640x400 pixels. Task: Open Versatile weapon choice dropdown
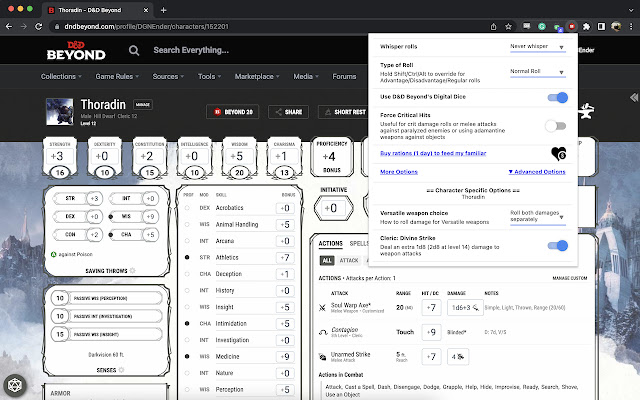click(538, 216)
